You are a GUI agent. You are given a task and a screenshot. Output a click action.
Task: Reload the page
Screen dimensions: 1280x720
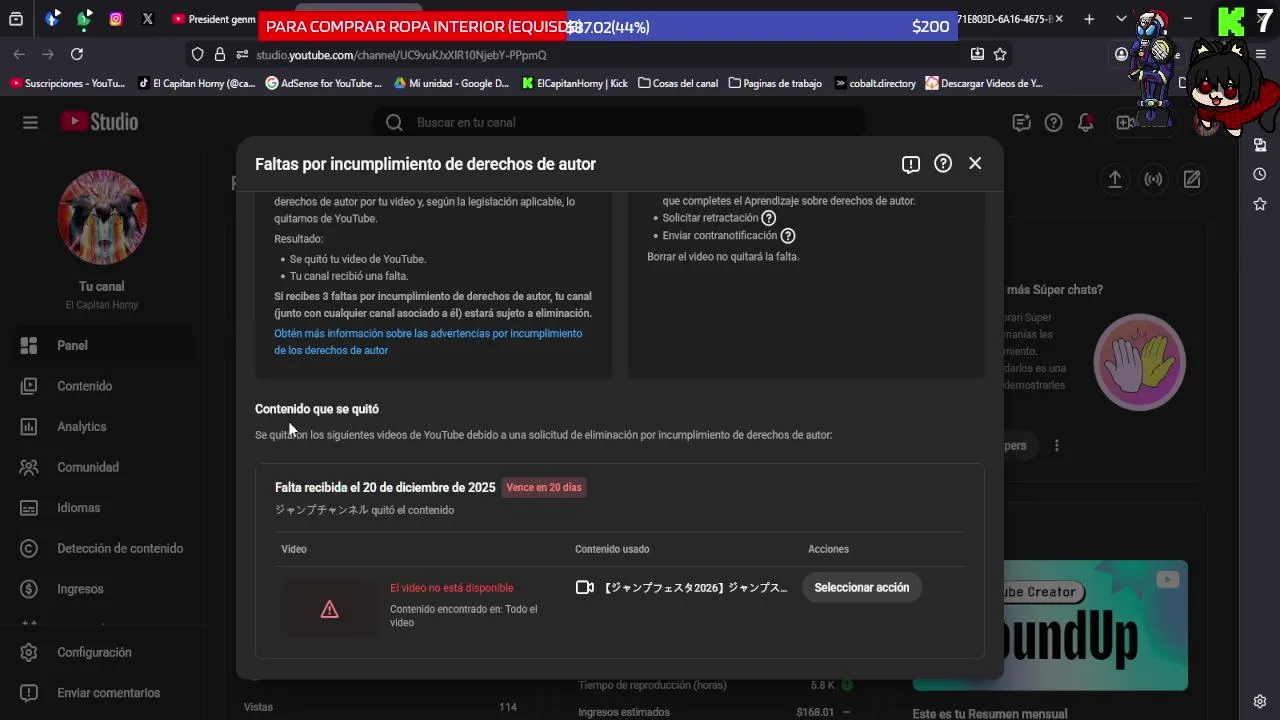point(77,54)
